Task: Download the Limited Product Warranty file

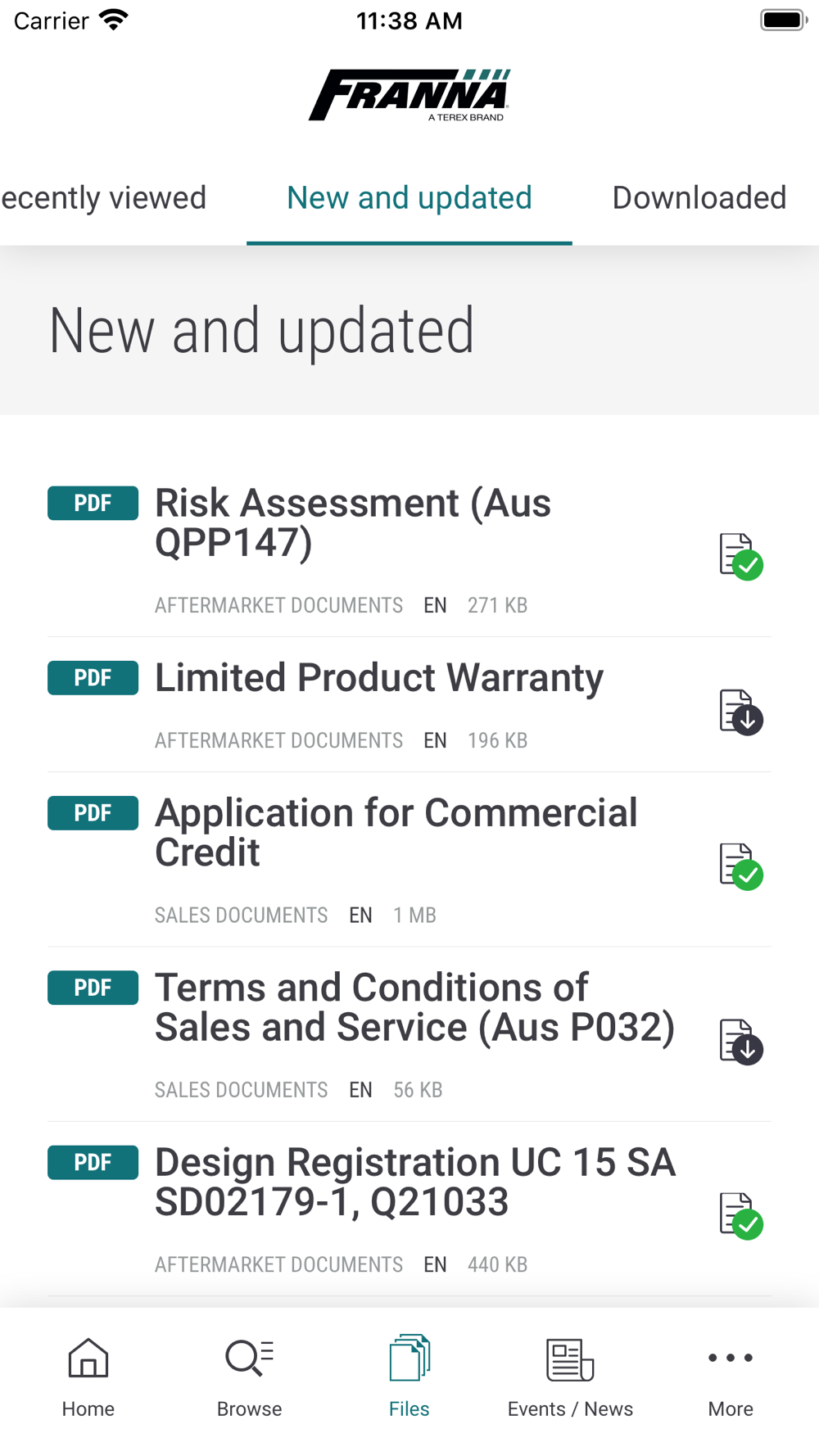Action: tap(741, 712)
